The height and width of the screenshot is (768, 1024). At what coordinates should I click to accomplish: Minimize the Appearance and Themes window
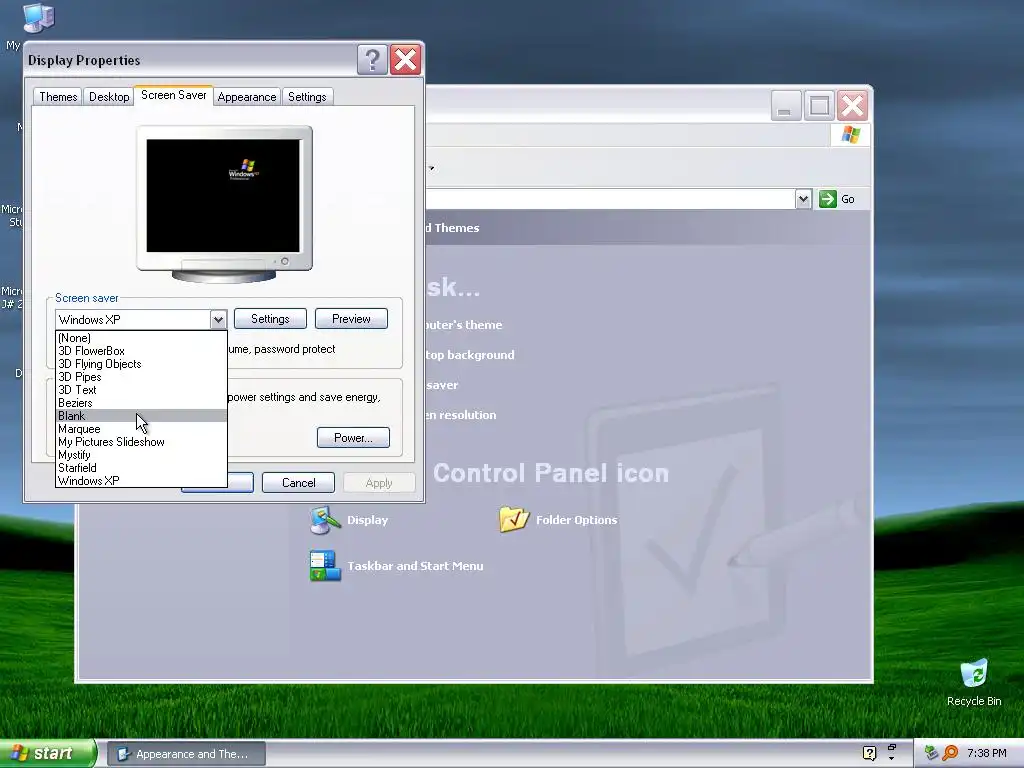coord(786,105)
